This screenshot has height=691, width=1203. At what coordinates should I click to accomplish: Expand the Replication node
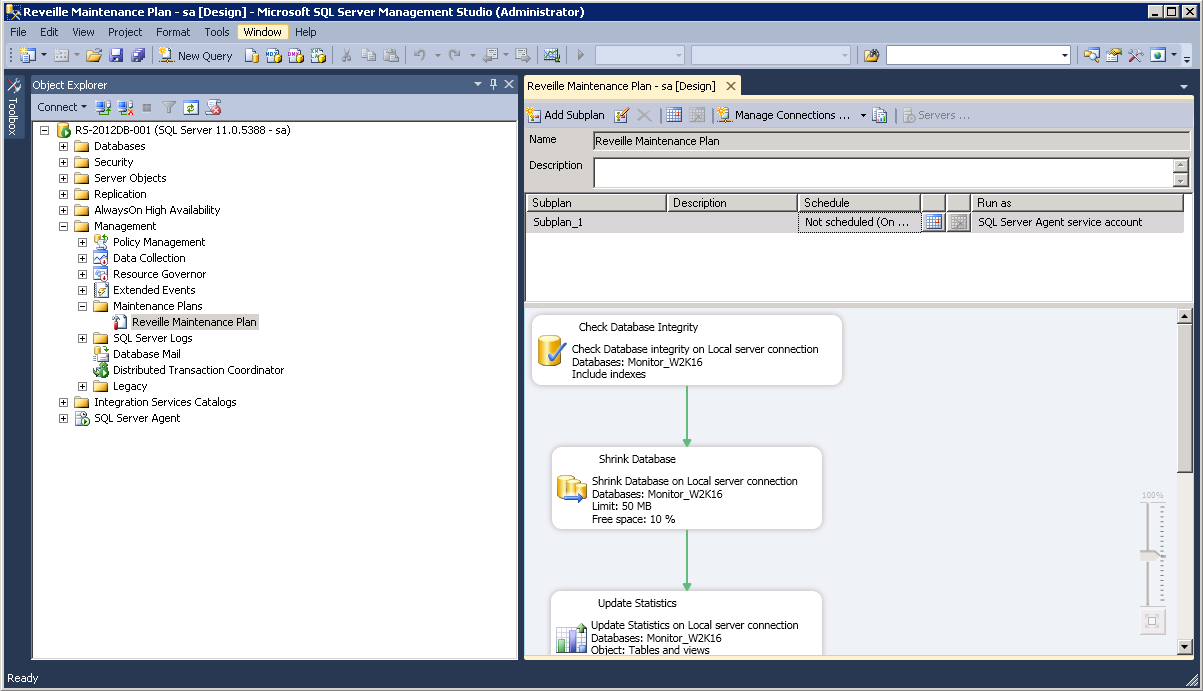[63, 194]
